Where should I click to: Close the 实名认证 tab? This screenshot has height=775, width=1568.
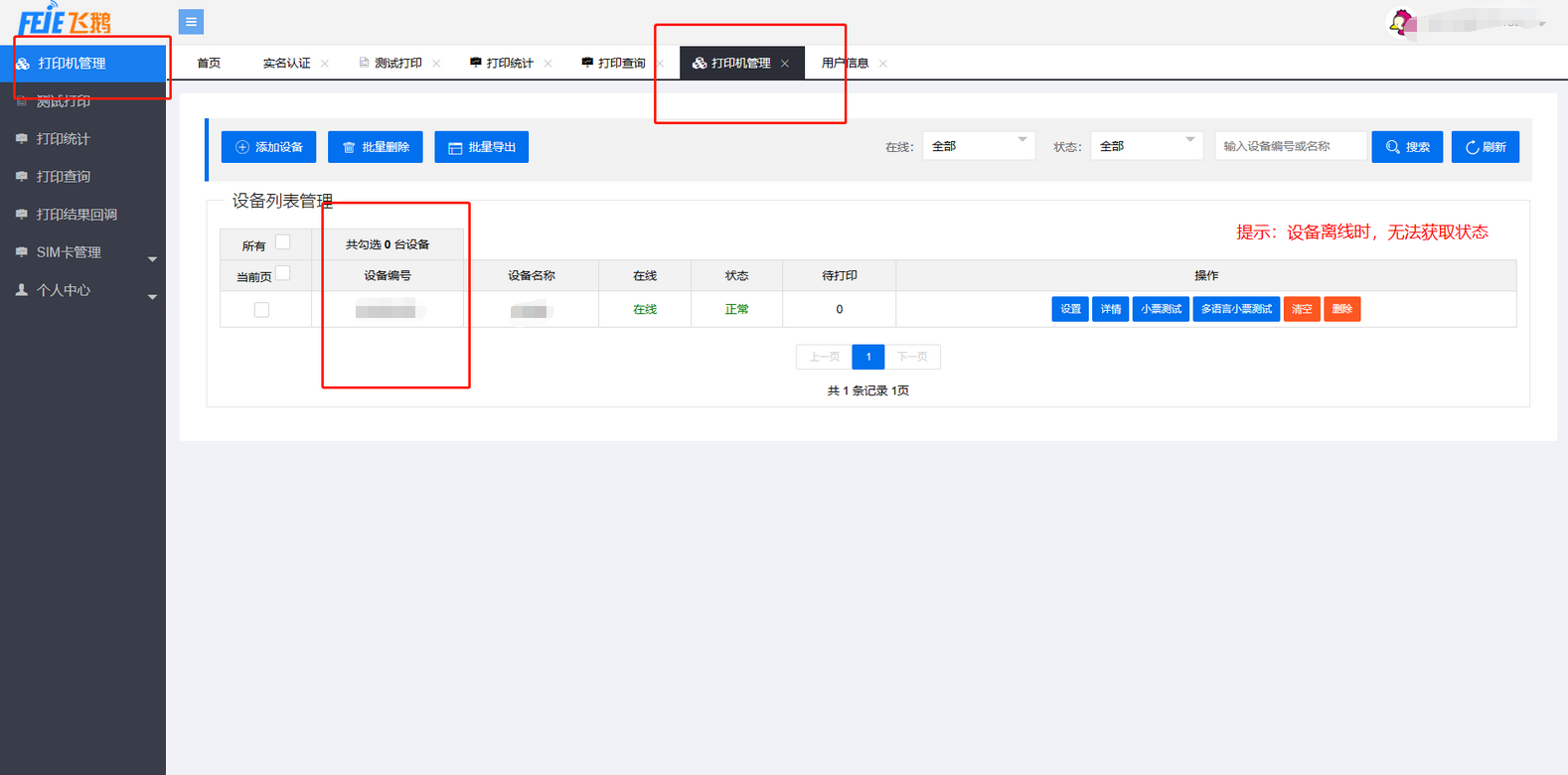[x=325, y=64]
